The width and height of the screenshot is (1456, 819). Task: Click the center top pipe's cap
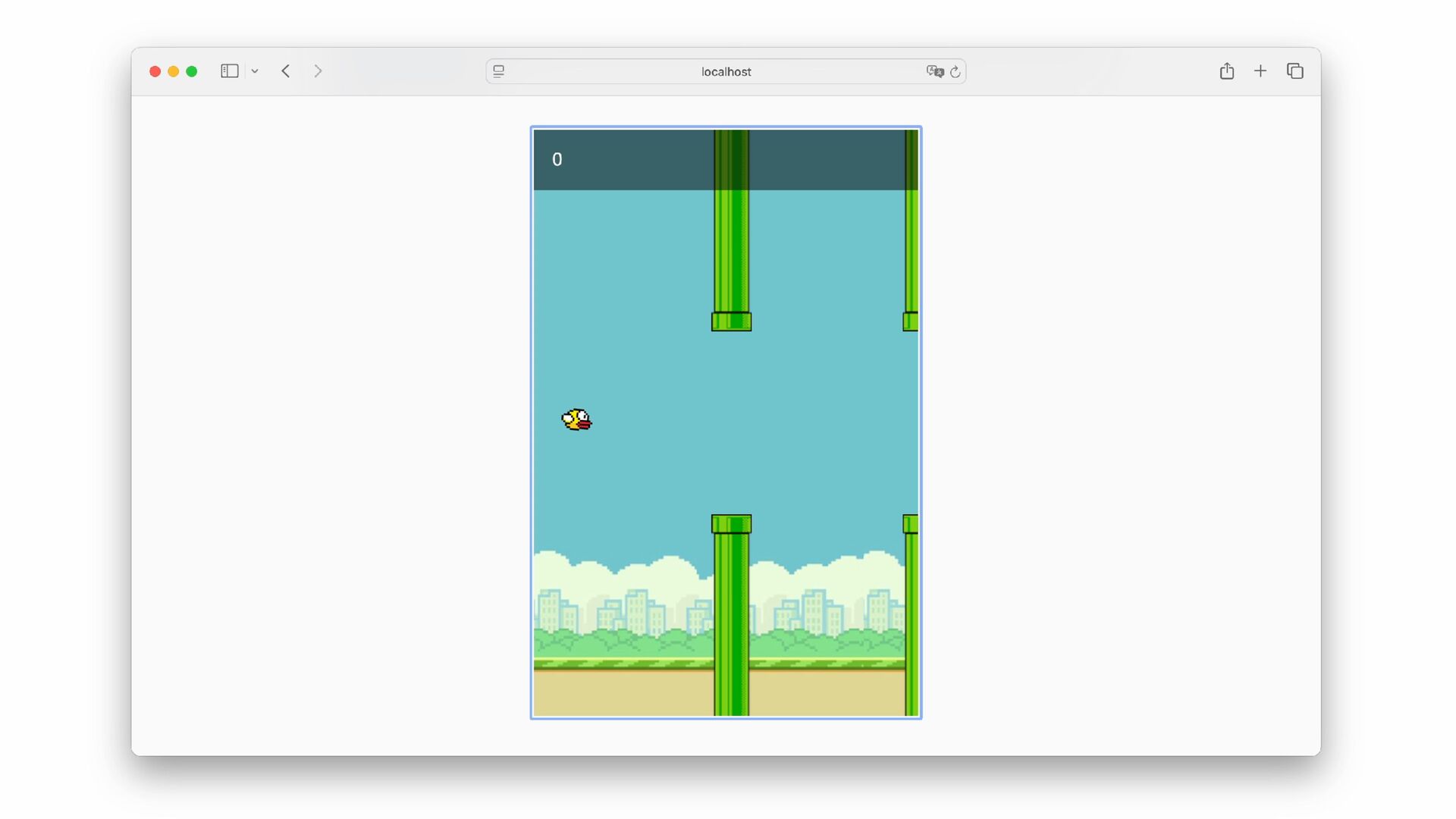coord(731,322)
